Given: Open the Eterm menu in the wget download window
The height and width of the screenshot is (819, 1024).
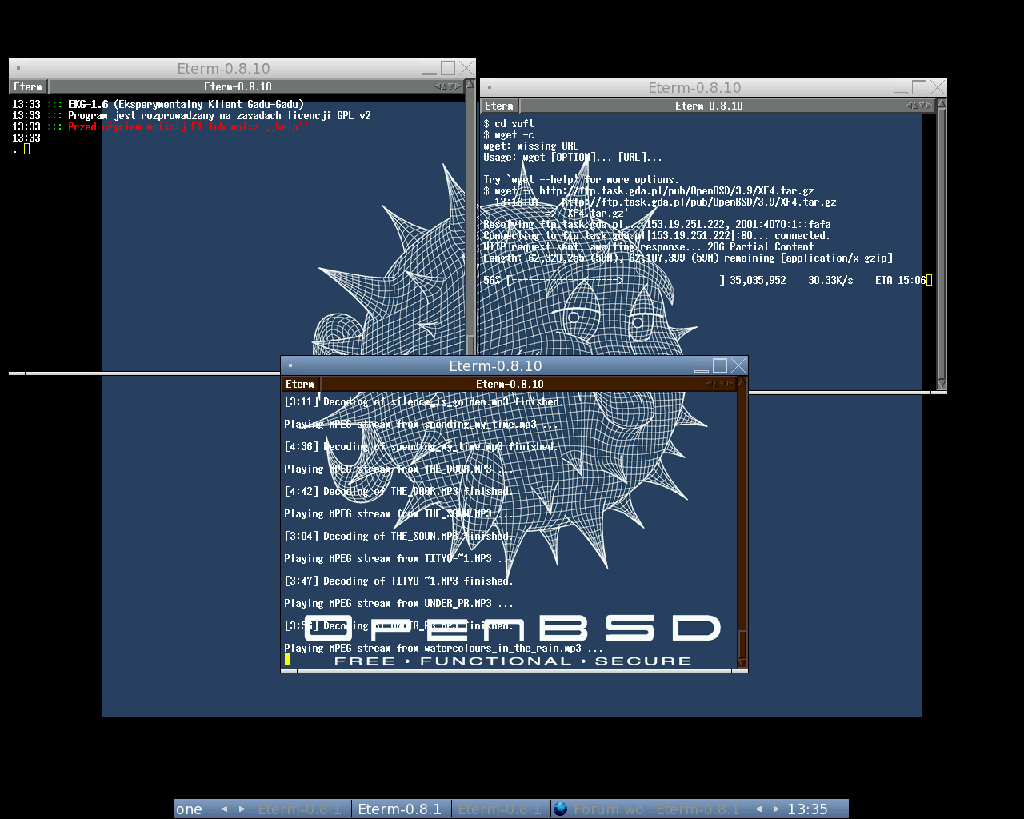Looking at the screenshot, I should click(x=499, y=105).
